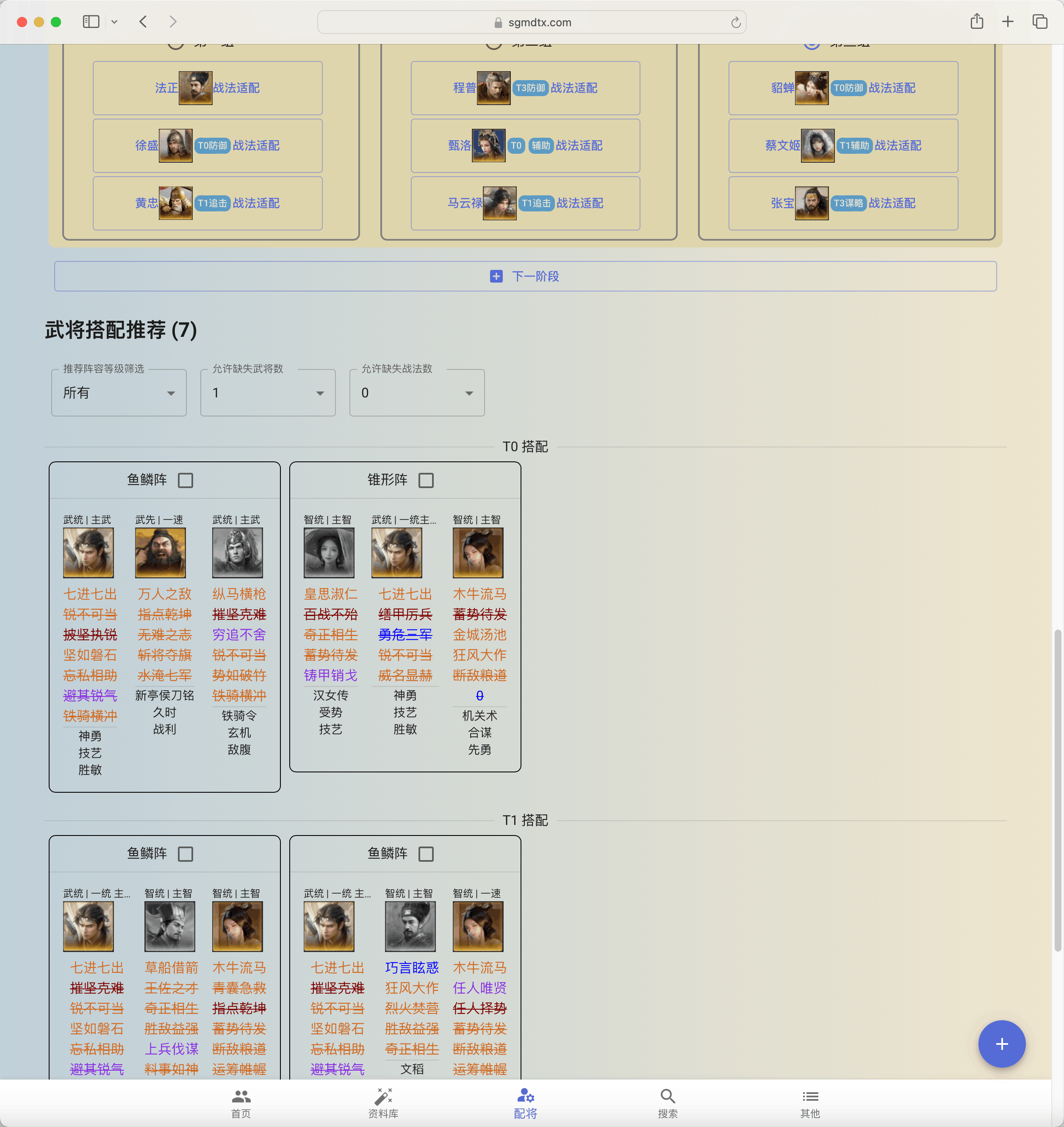Click the Safari share icon
This screenshot has height=1127, width=1064.
coord(976,22)
